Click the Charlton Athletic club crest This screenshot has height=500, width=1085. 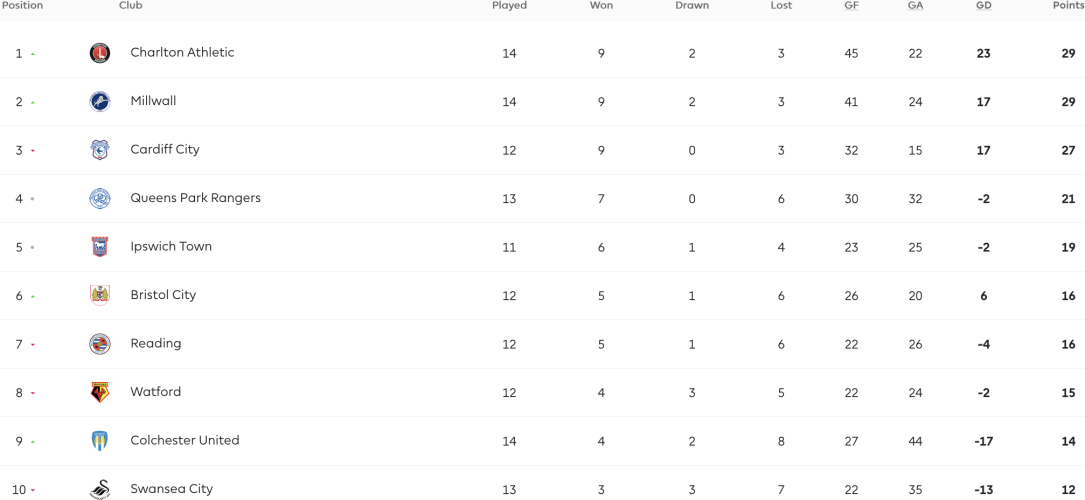click(x=100, y=53)
